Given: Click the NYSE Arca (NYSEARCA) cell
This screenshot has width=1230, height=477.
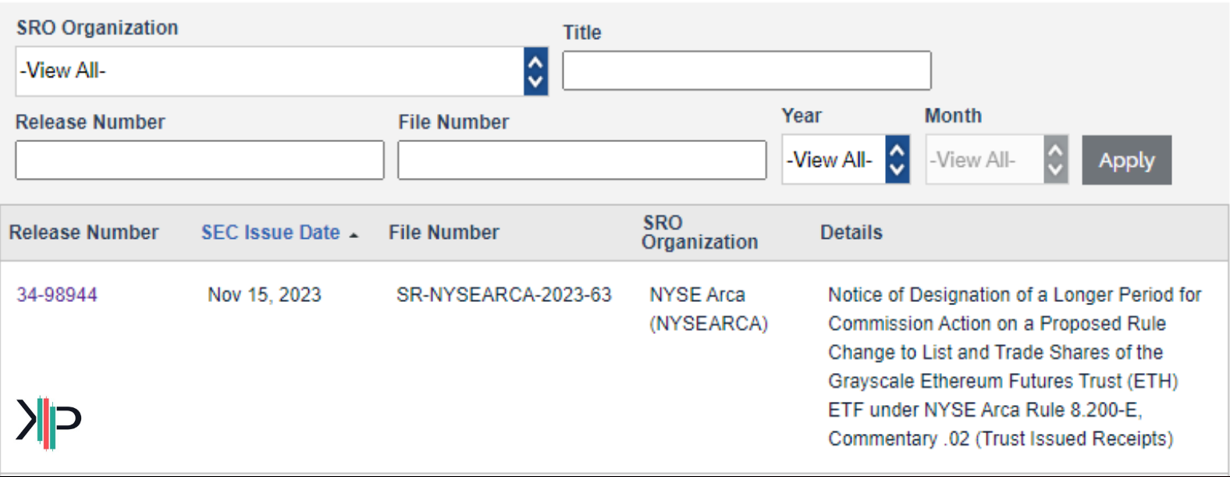Looking at the screenshot, I should [x=708, y=309].
